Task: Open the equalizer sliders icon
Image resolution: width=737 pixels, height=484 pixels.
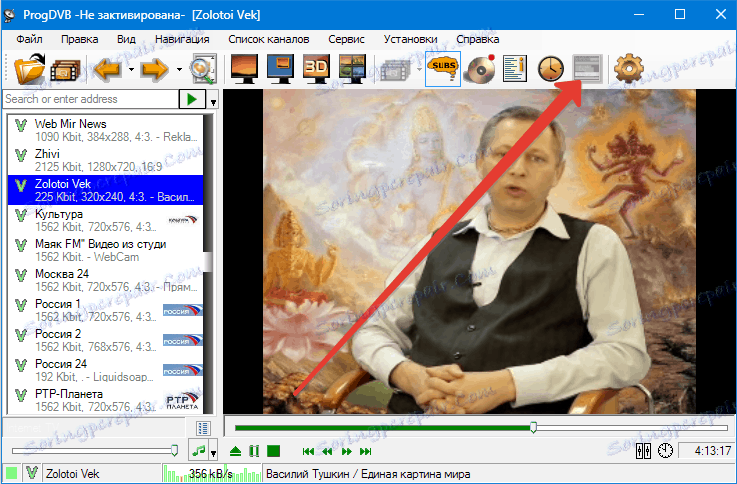Action: 643,451
